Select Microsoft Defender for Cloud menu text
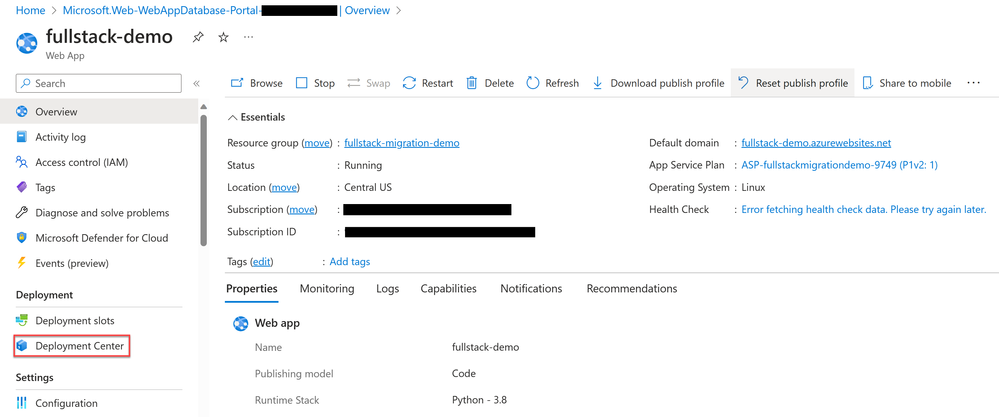The width and height of the screenshot is (999, 417). (x=102, y=238)
